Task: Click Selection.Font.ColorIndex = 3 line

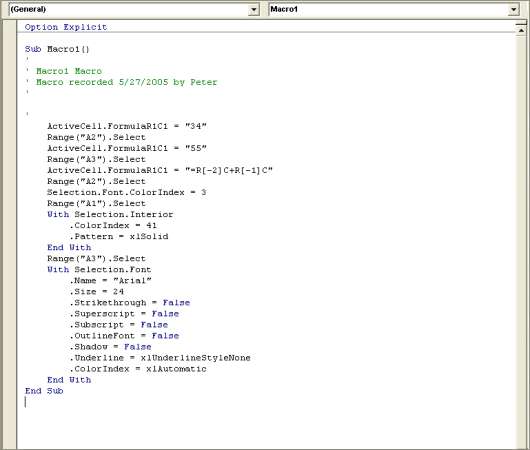Action: (x=126, y=192)
